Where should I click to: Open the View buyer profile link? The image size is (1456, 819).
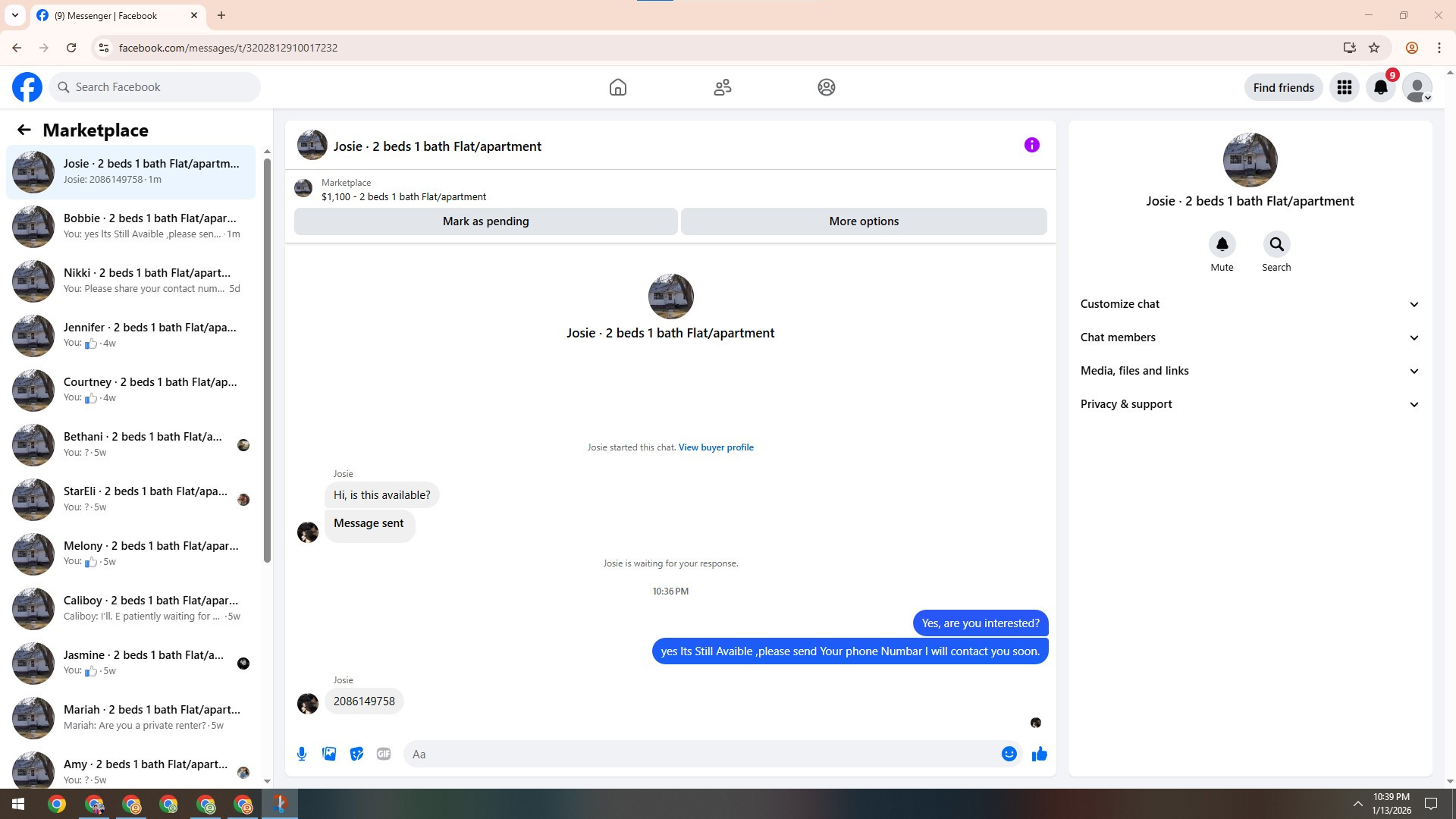(x=716, y=447)
